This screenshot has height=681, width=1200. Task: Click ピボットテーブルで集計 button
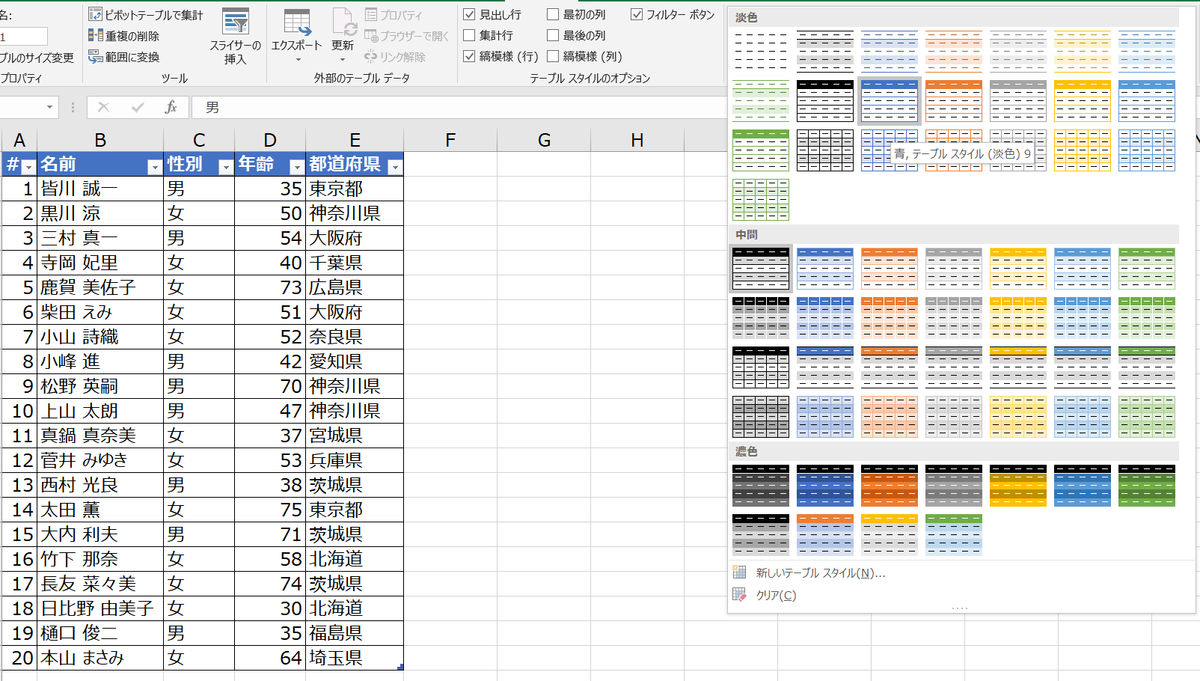coord(145,15)
